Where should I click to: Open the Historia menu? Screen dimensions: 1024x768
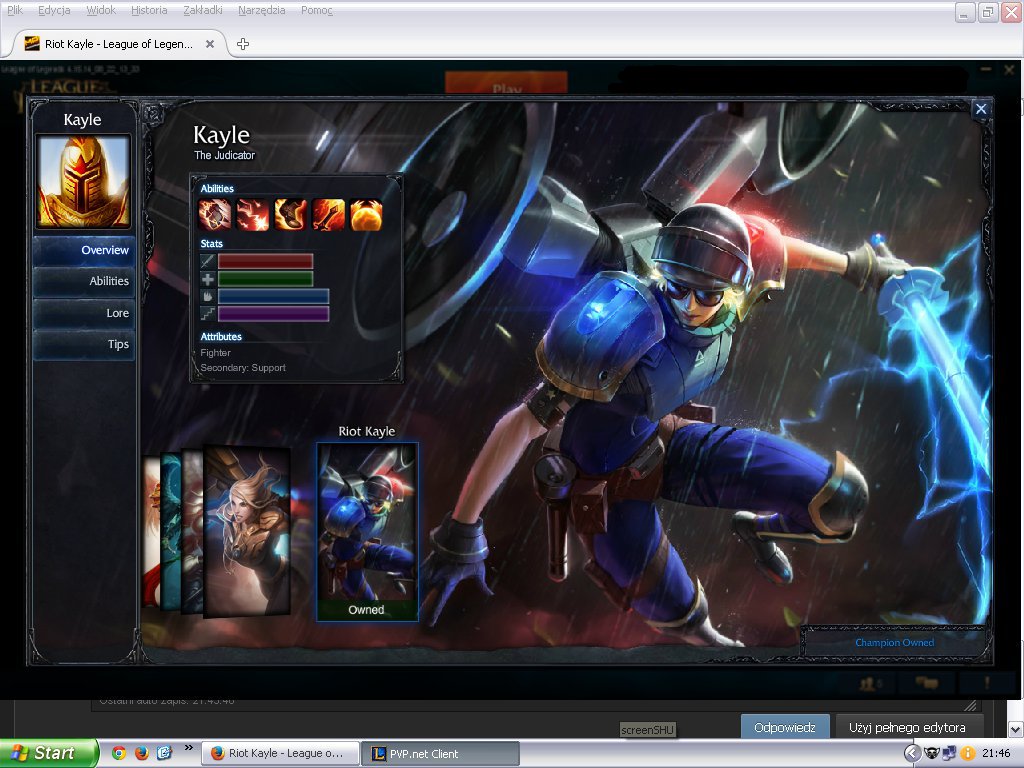(x=149, y=10)
